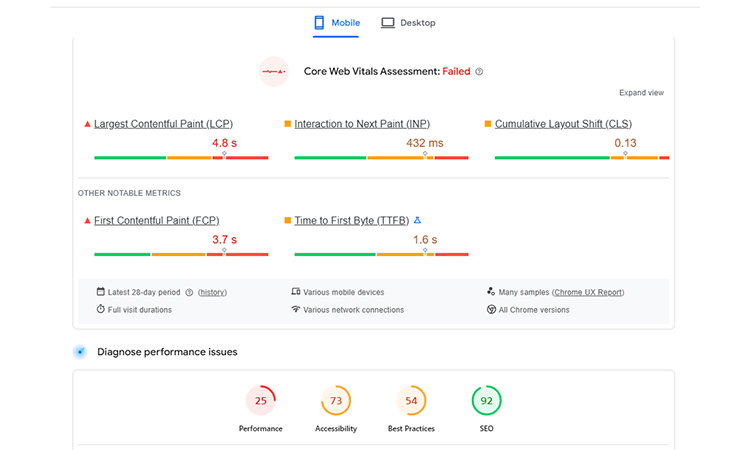
Task: Click the Diagnose performance issues icon
Action: pos(80,352)
